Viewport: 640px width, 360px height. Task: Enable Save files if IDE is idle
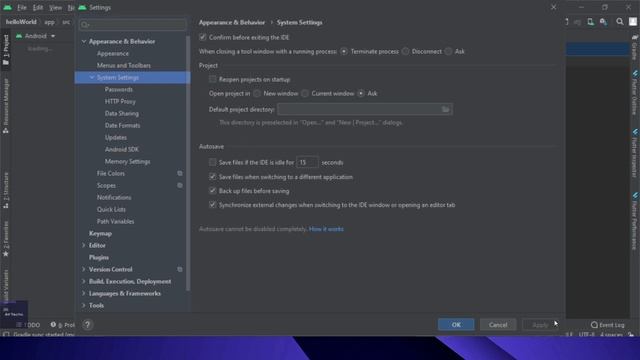(x=213, y=162)
